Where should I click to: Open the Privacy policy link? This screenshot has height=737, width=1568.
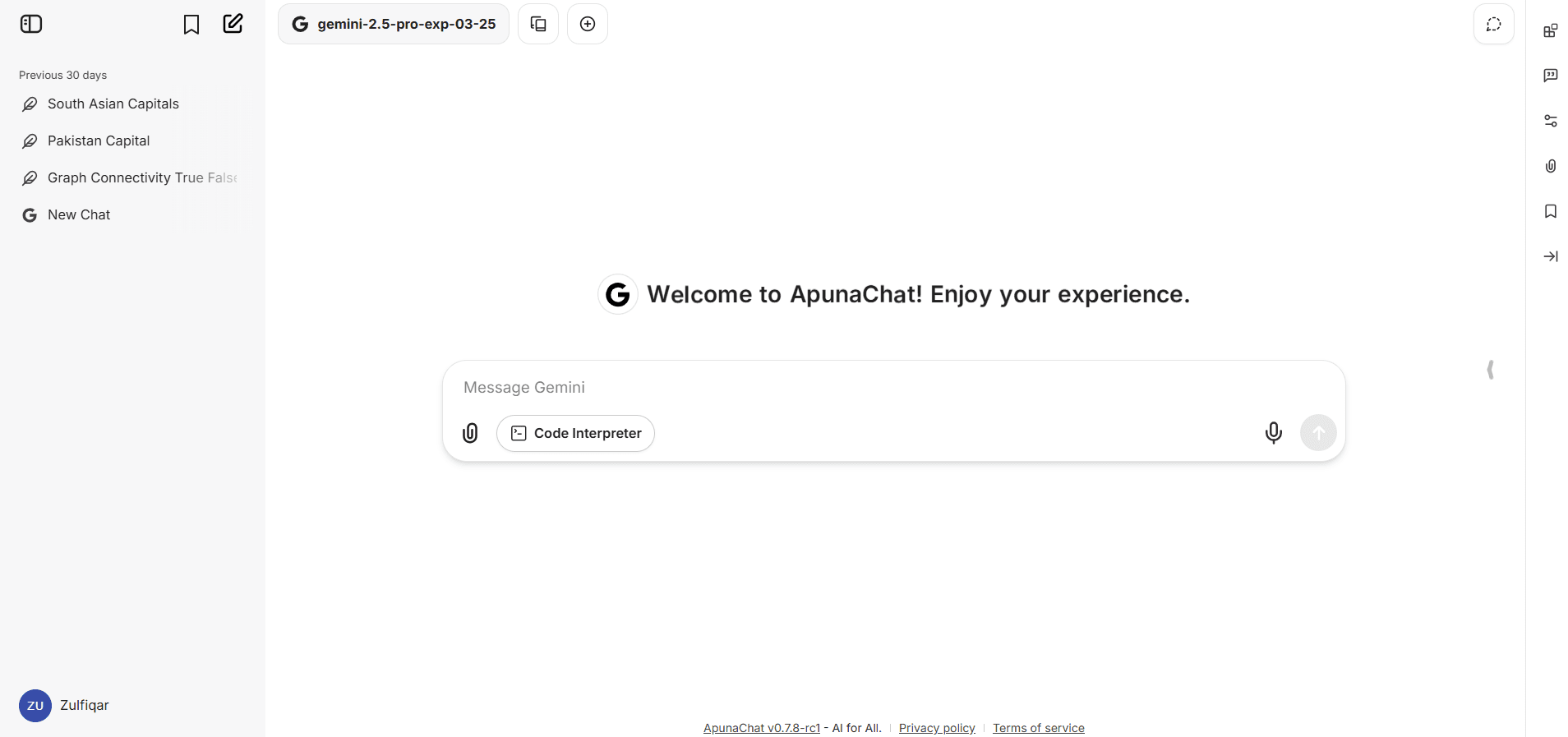coord(937,728)
